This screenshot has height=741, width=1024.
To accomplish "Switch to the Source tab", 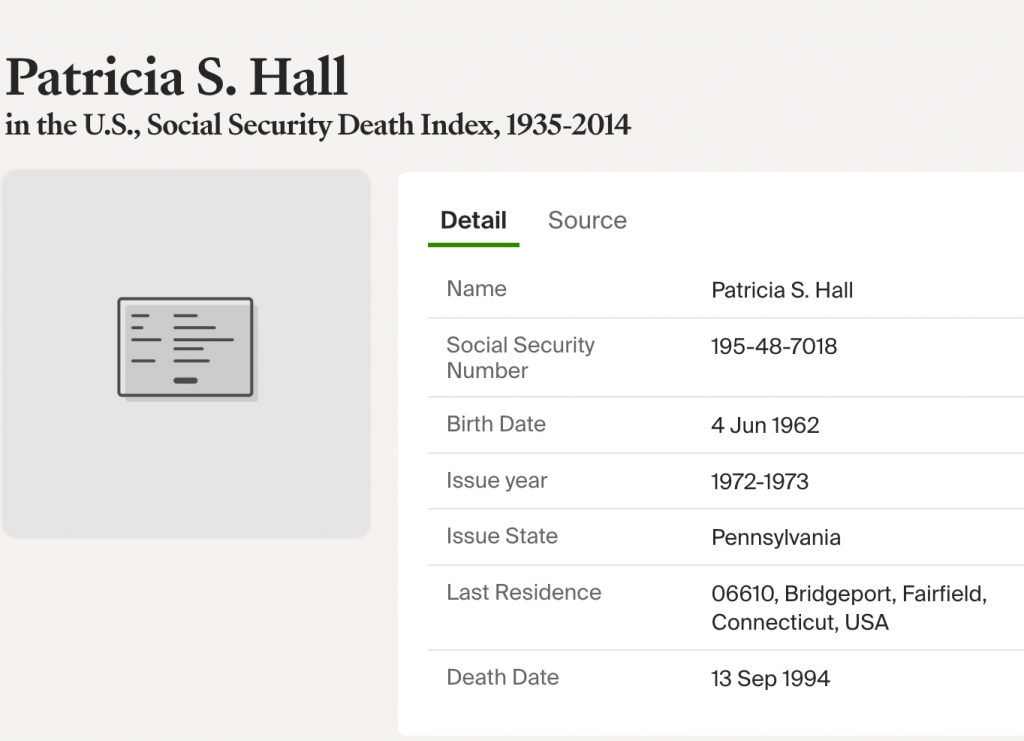I will (x=587, y=220).
